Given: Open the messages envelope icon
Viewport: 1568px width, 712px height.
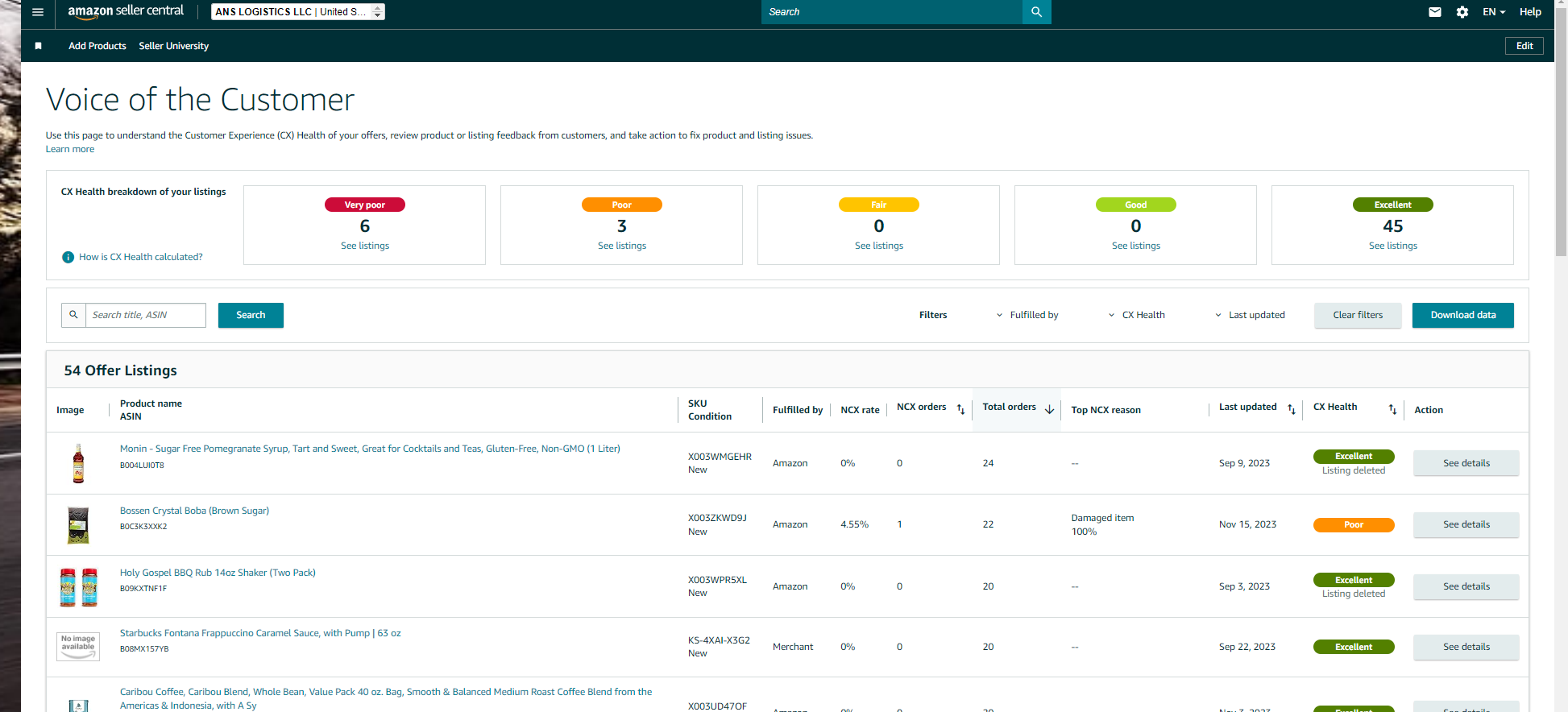Looking at the screenshot, I should click(1435, 12).
